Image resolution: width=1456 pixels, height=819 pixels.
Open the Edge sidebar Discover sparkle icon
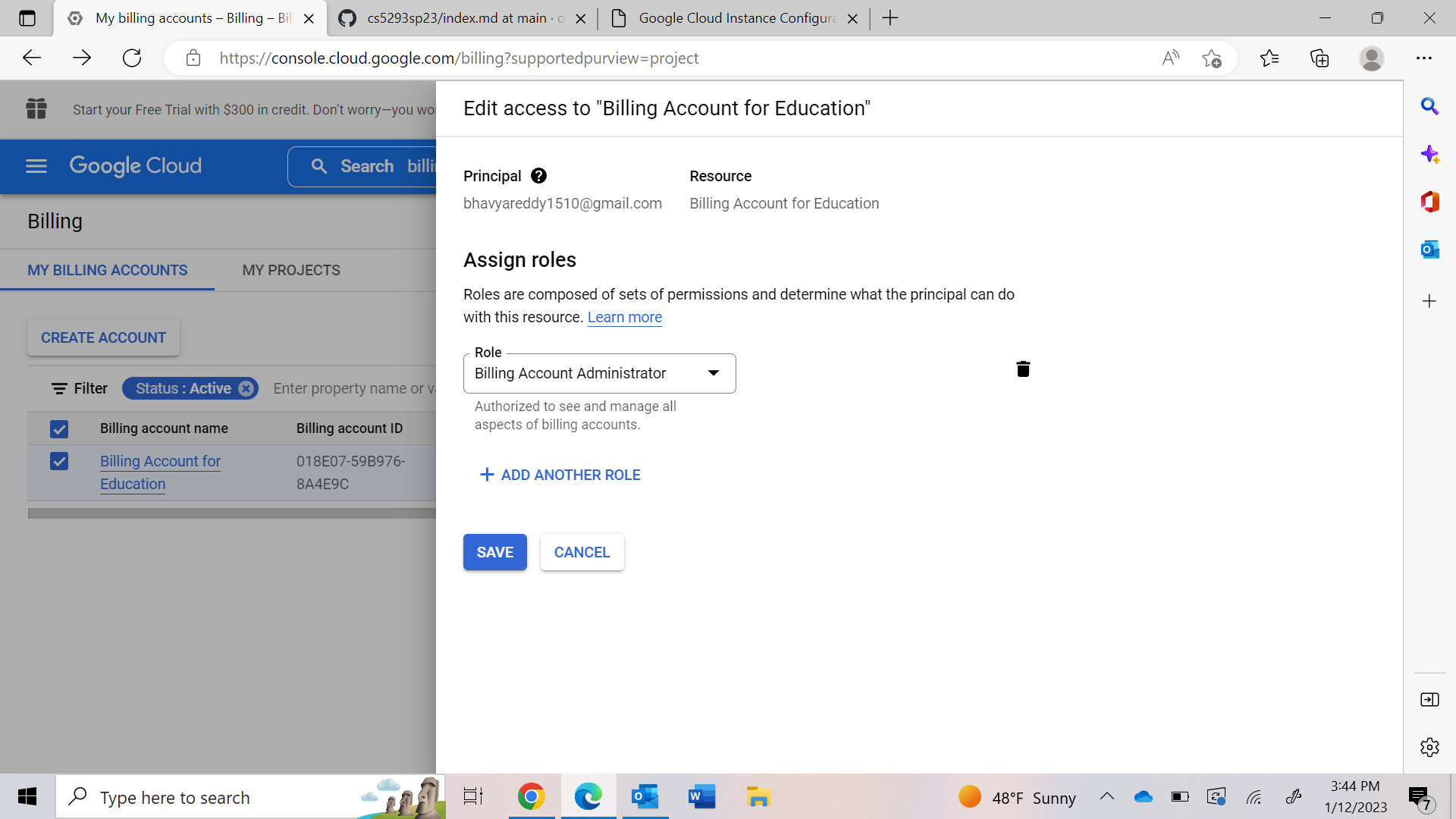point(1429,155)
